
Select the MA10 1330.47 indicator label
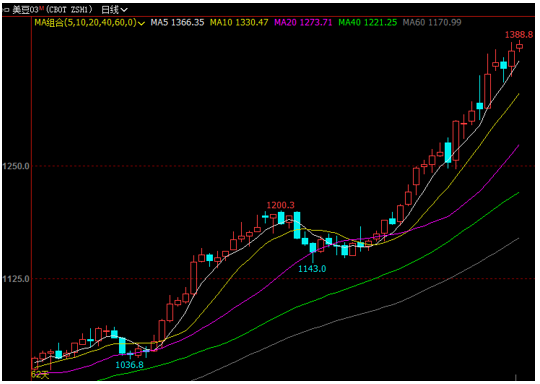[239, 23]
